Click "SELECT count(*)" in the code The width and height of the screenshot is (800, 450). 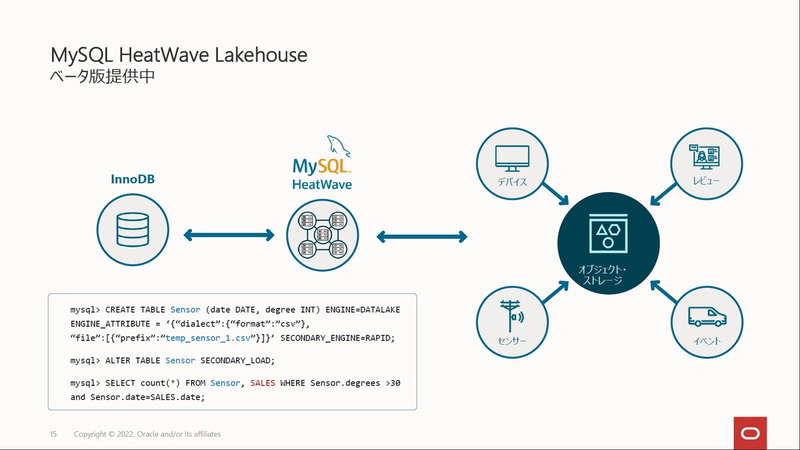143,383
